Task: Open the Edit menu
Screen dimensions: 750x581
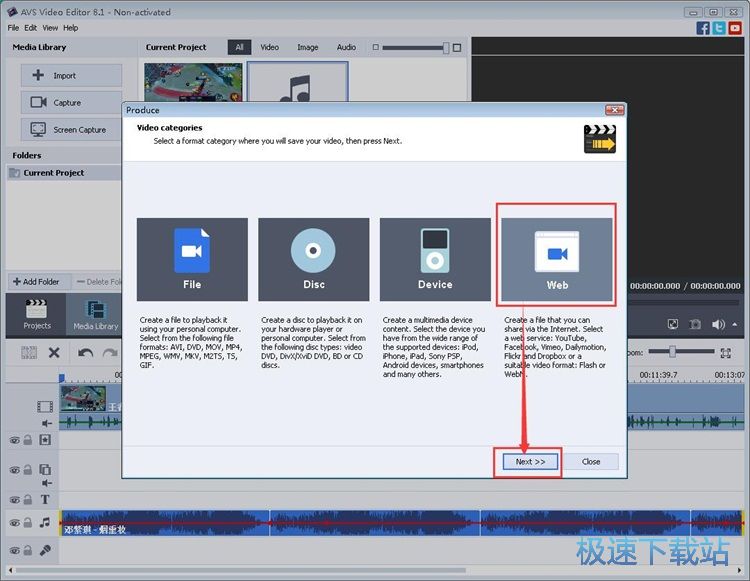Action: point(31,28)
